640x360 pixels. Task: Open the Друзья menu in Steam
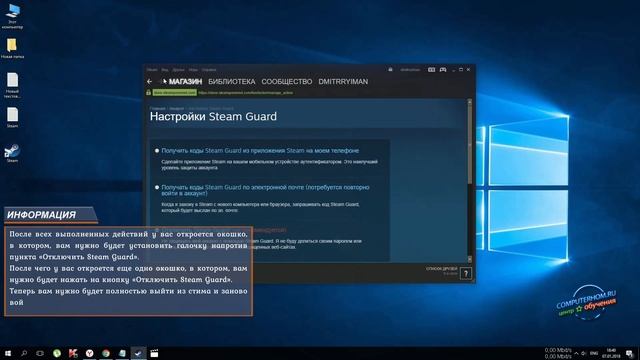pyautogui.click(x=178, y=70)
